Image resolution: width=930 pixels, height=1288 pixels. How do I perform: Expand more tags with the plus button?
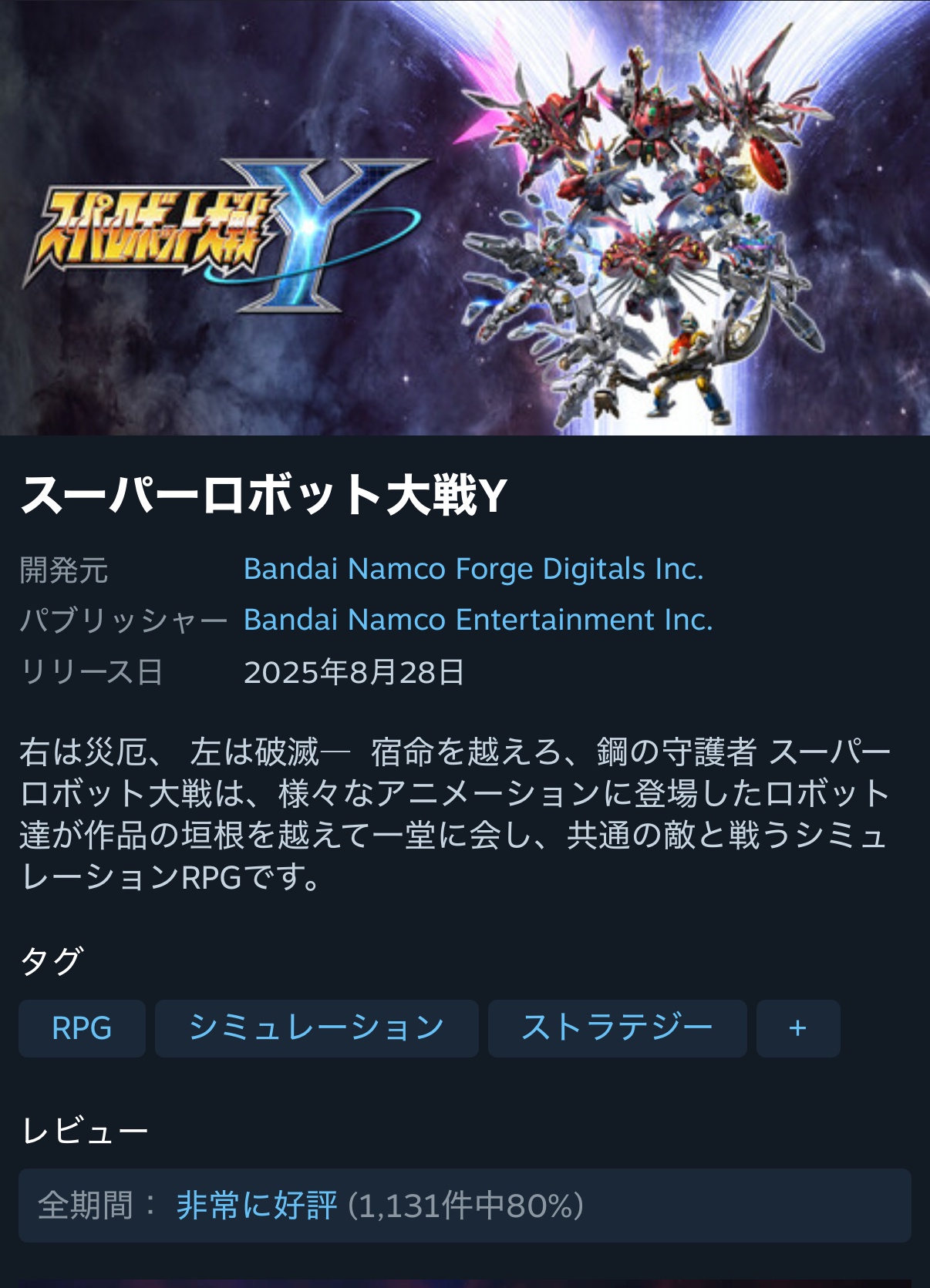798,1028
